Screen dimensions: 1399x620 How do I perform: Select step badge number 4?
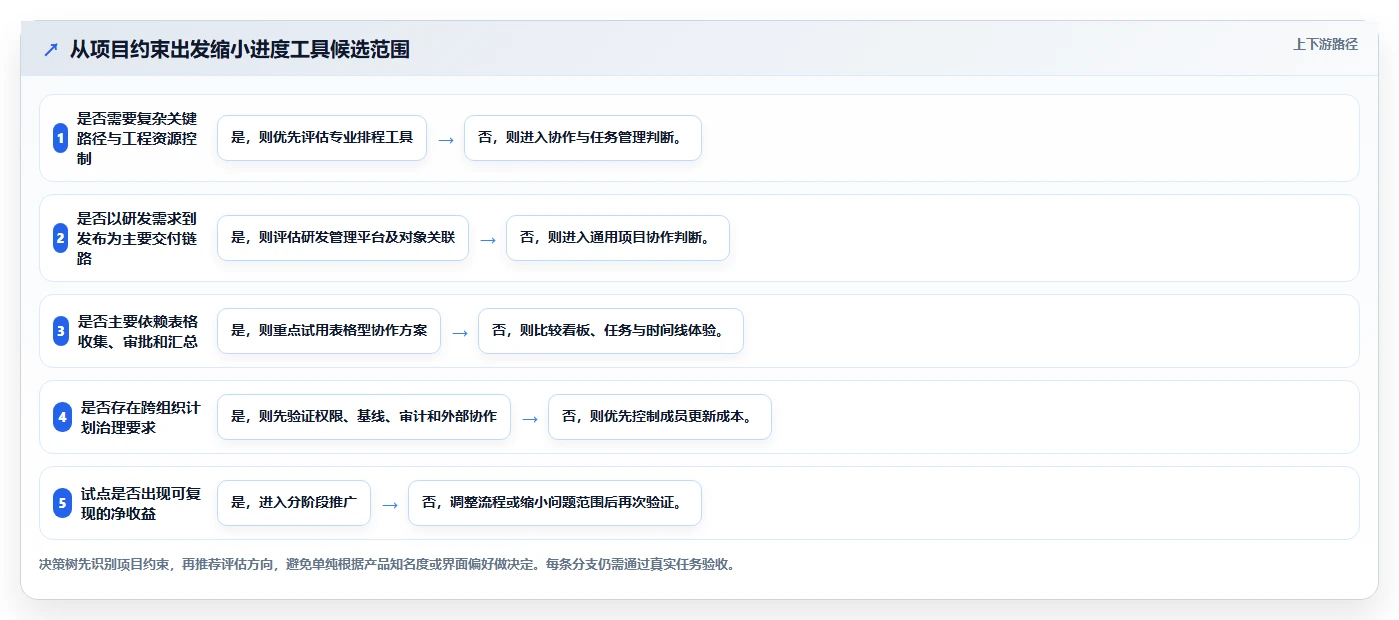tap(62, 417)
